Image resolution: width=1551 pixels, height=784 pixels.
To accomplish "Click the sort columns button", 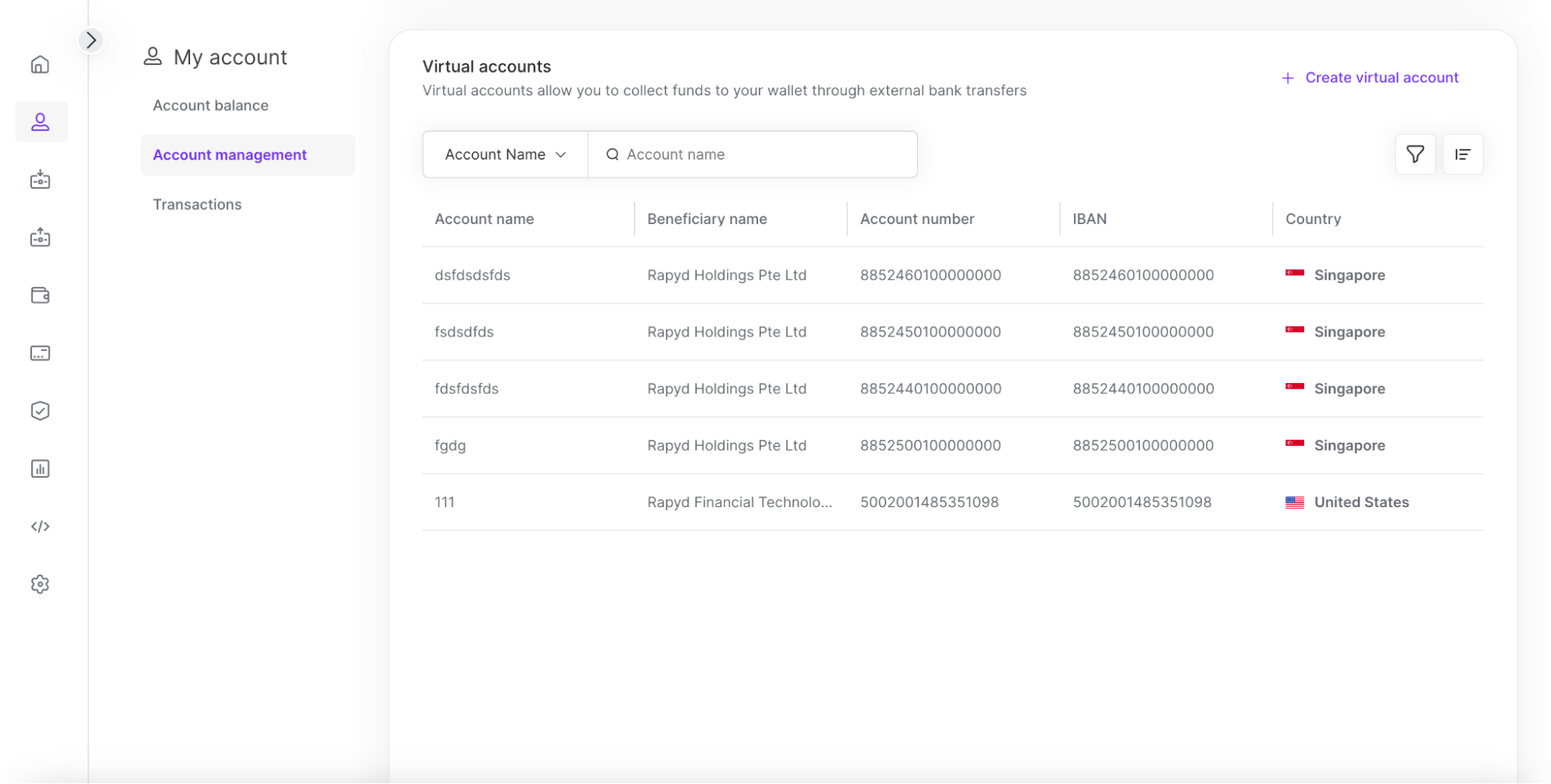I will (x=1463, y=154).
